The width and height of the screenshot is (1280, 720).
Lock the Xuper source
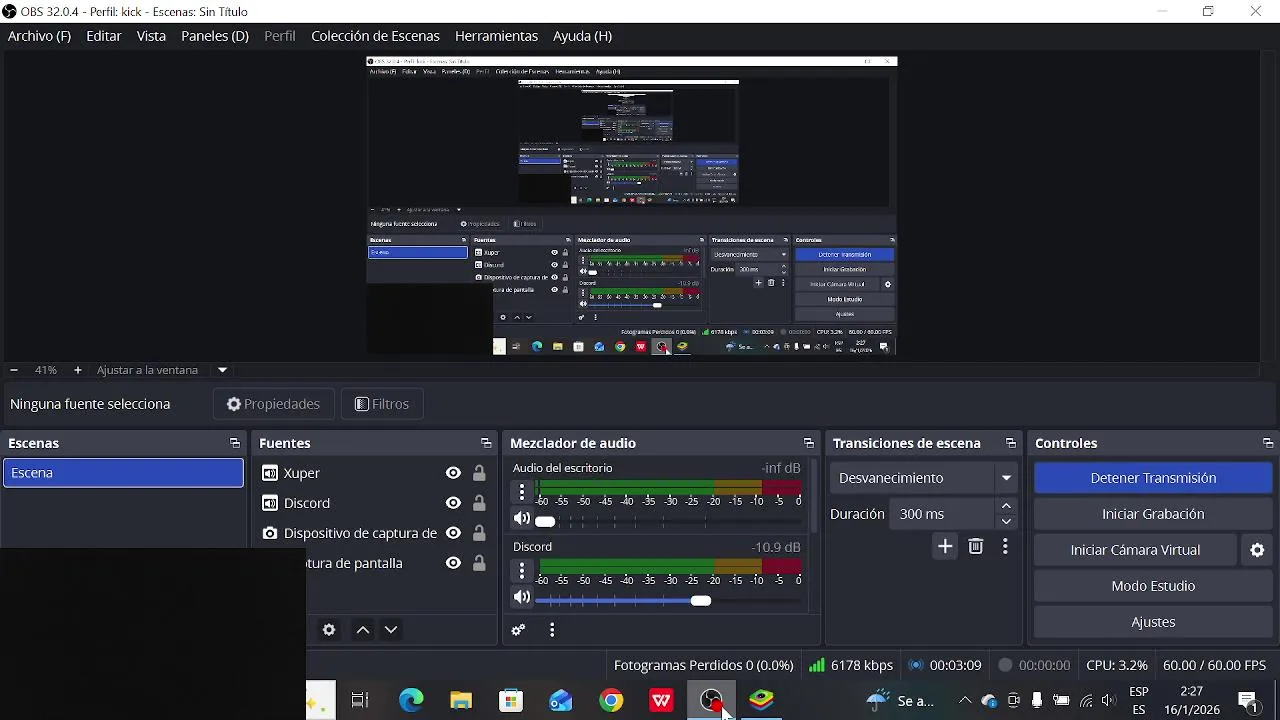[x=479, y=473]
